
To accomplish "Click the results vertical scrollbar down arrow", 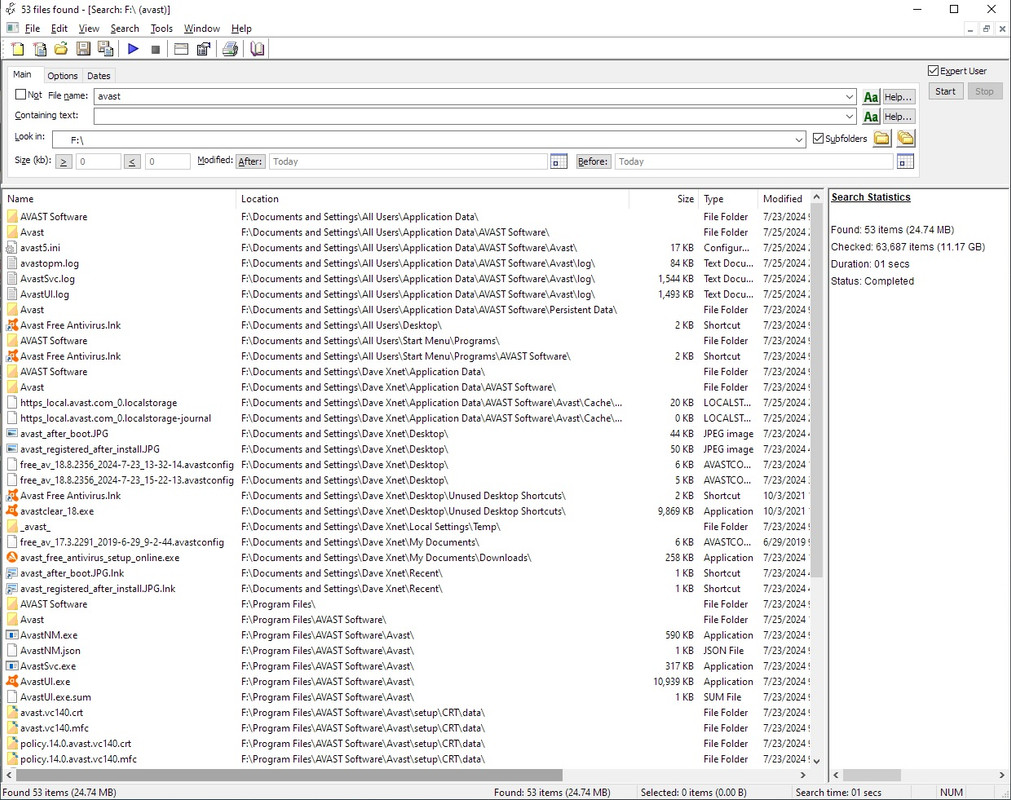I will pos(816,761).
